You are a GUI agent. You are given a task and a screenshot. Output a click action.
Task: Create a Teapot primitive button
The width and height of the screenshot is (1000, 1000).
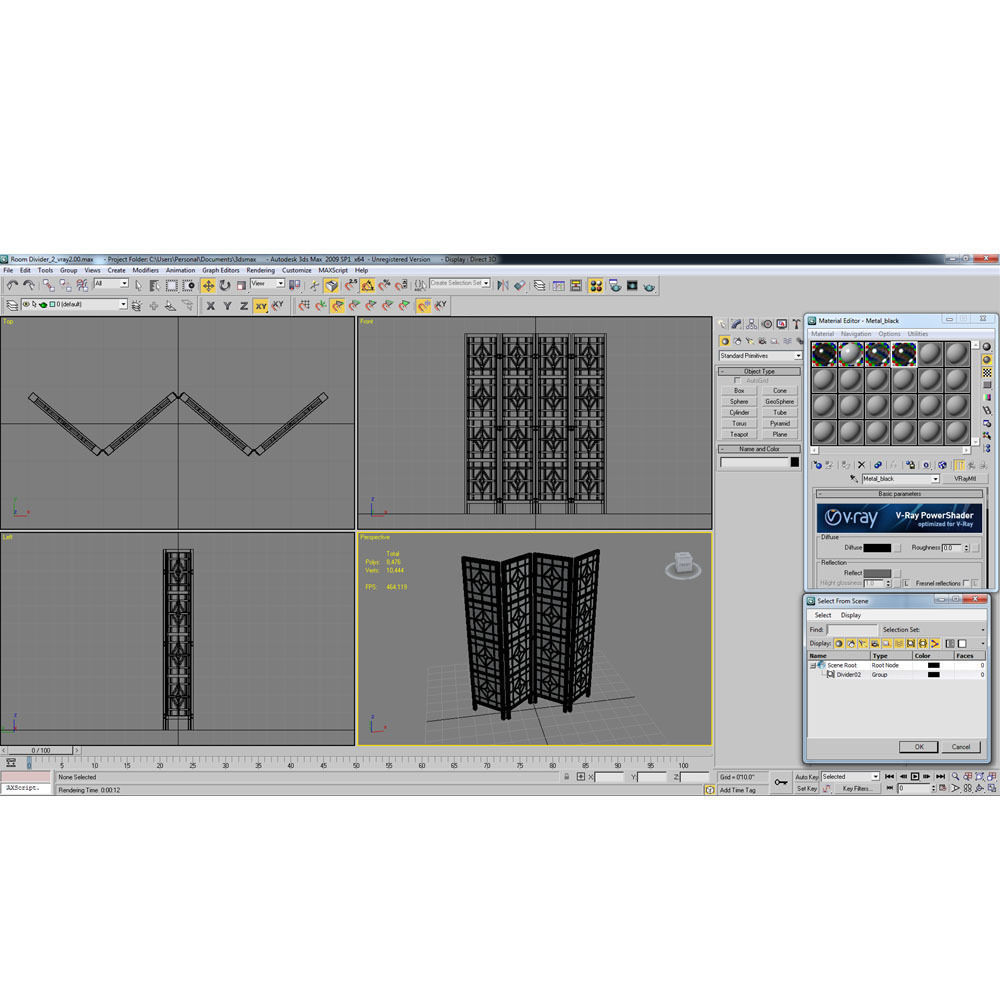point(739,434)
